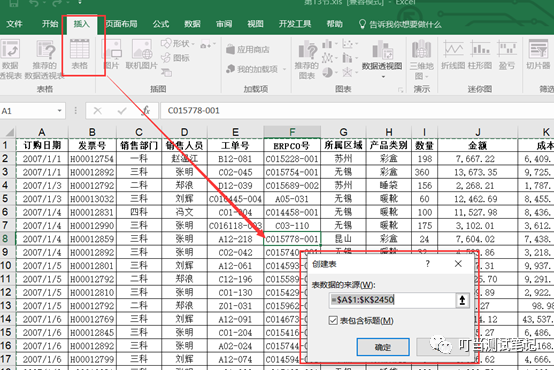Screen dimensions: 554x370
Task: Insert a pie chart
Action: tap(330, 72)
